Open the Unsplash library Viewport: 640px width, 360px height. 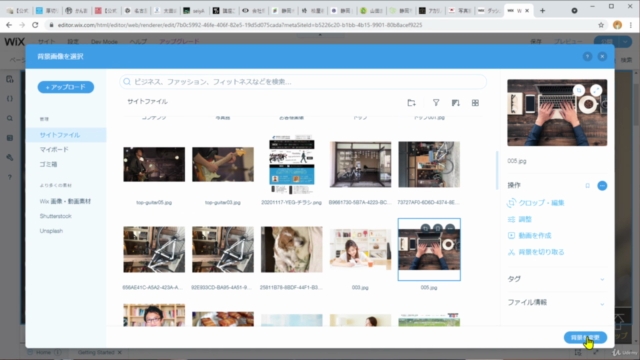pos(51,231)
